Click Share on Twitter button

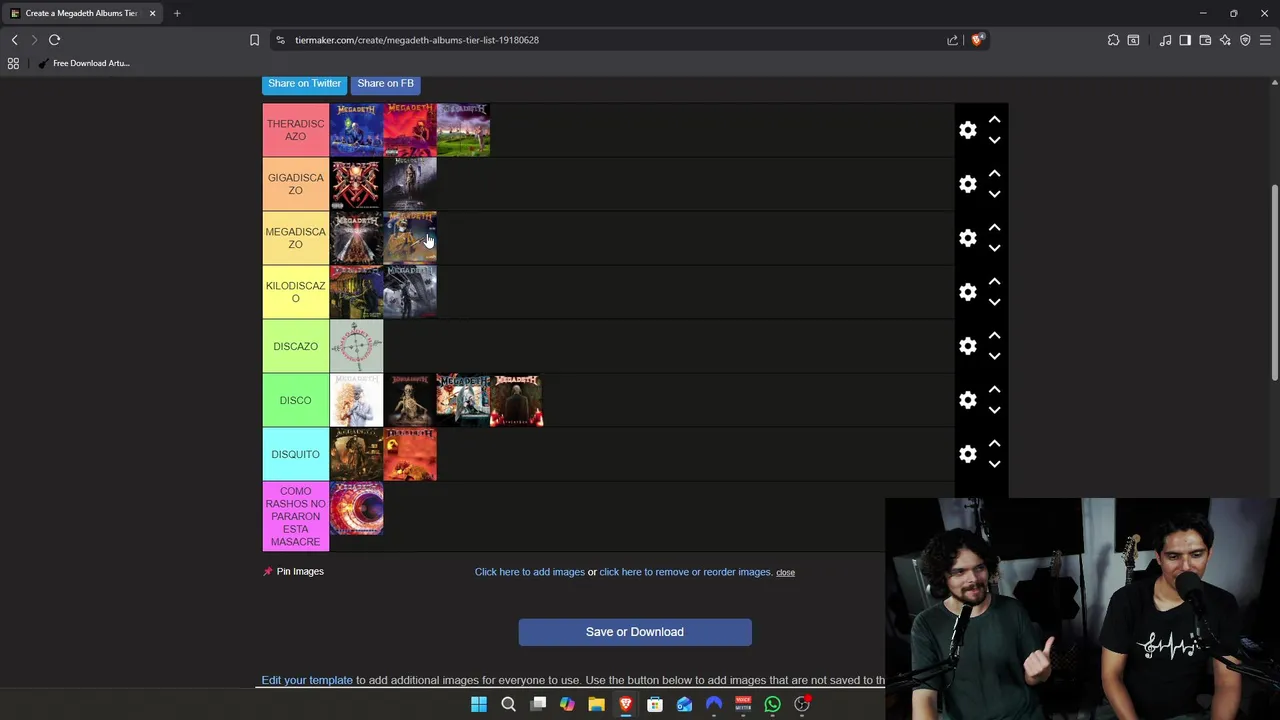click(x=304, y=83)
